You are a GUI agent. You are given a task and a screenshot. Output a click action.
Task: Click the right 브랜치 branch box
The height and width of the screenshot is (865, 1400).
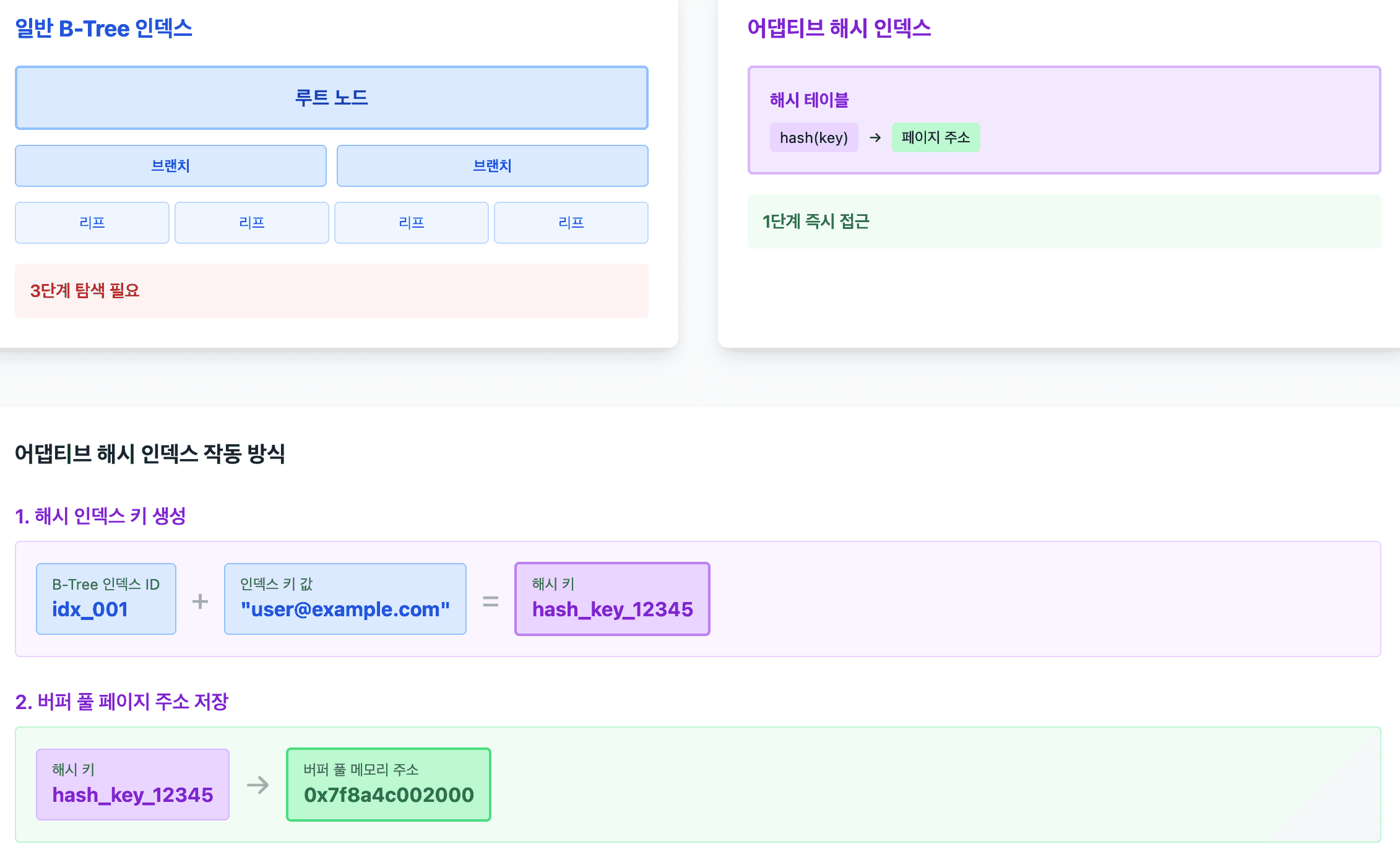(492, 166)
